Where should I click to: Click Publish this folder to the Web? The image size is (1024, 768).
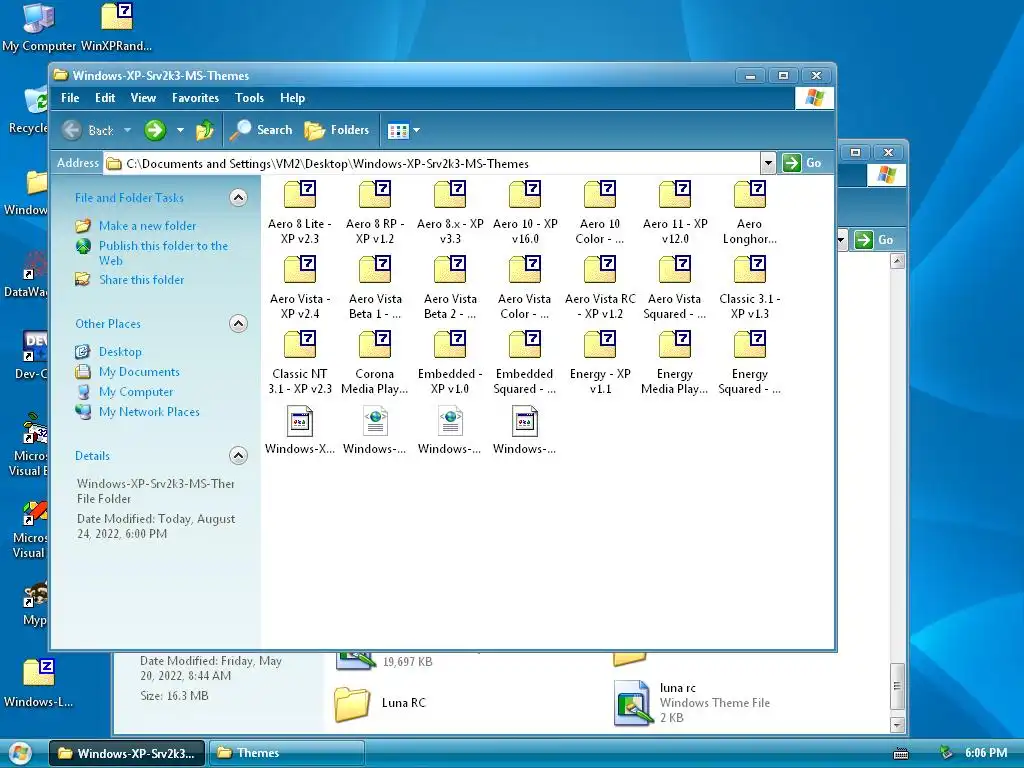tap(163, 253)
